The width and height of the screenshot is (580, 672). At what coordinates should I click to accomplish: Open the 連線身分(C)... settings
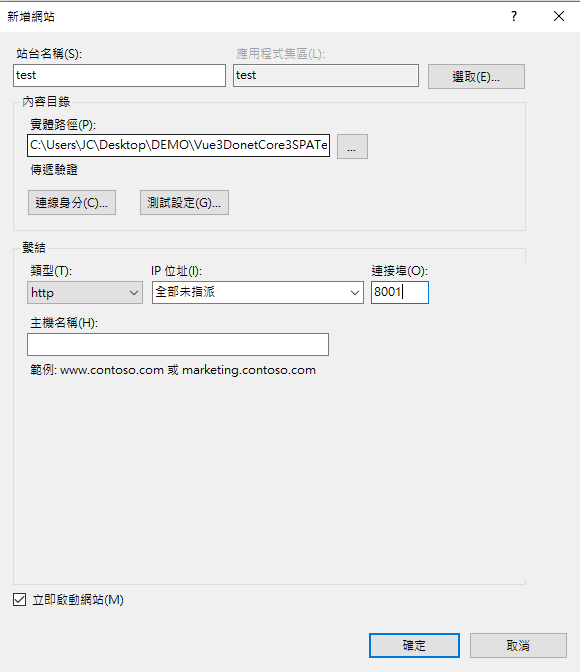point(72,203)
